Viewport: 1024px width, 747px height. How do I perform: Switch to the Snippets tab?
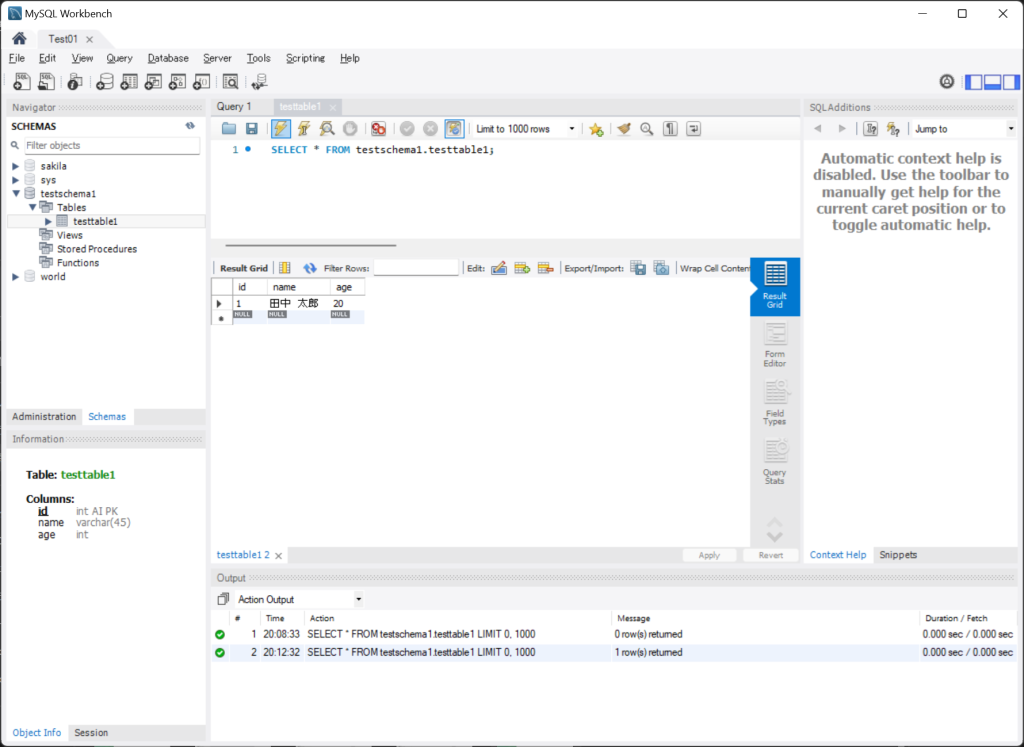897,554
